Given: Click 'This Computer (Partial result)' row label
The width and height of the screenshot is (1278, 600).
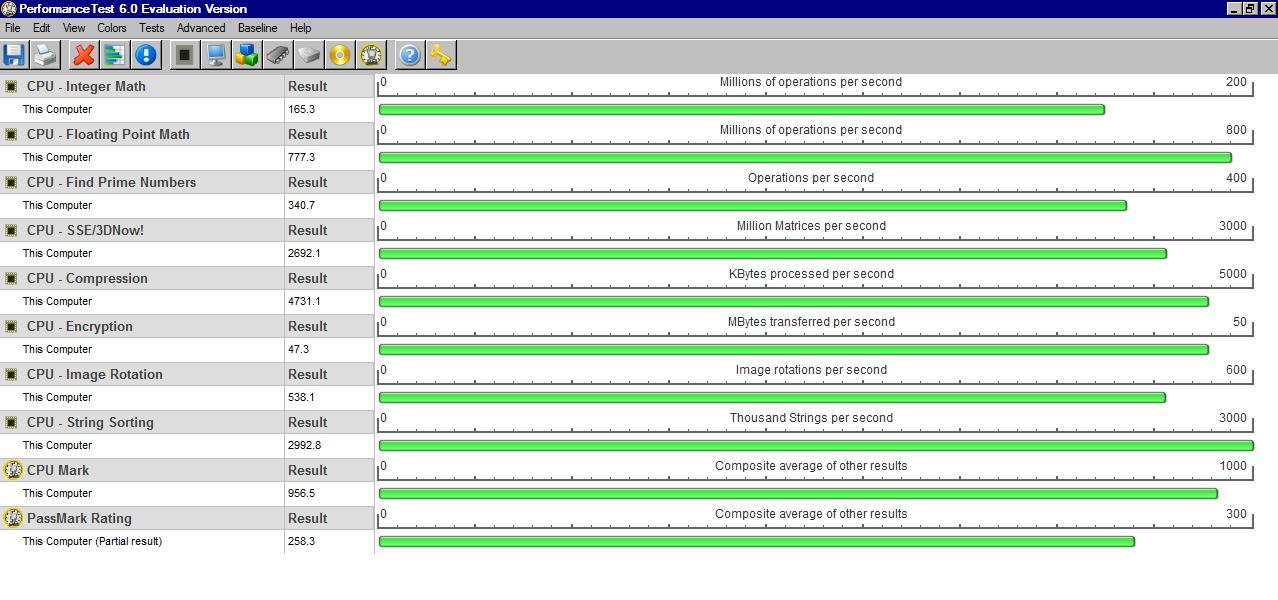Looking at the screenshot, I should [x=92, y=541].
